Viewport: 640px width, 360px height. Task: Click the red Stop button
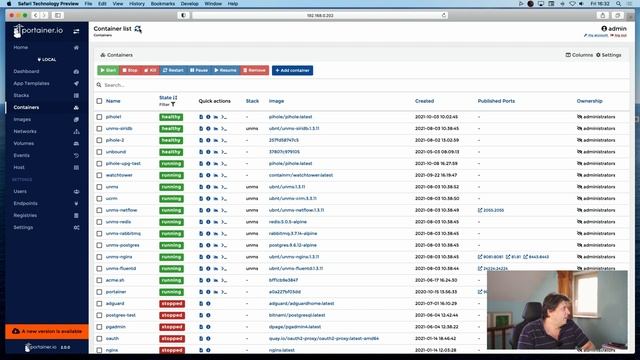point(130,70)
